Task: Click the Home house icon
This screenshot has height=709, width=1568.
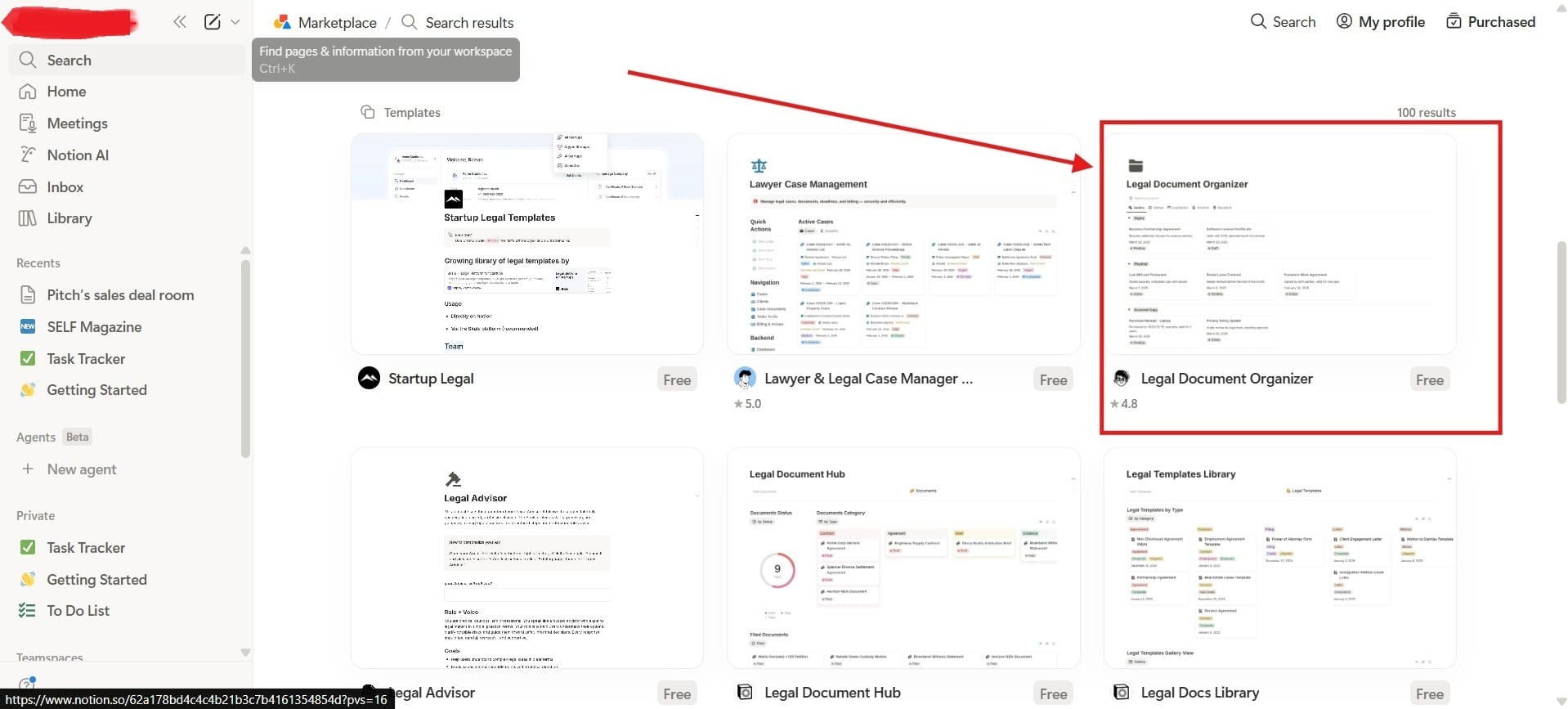Action: [x=28, y=92]
